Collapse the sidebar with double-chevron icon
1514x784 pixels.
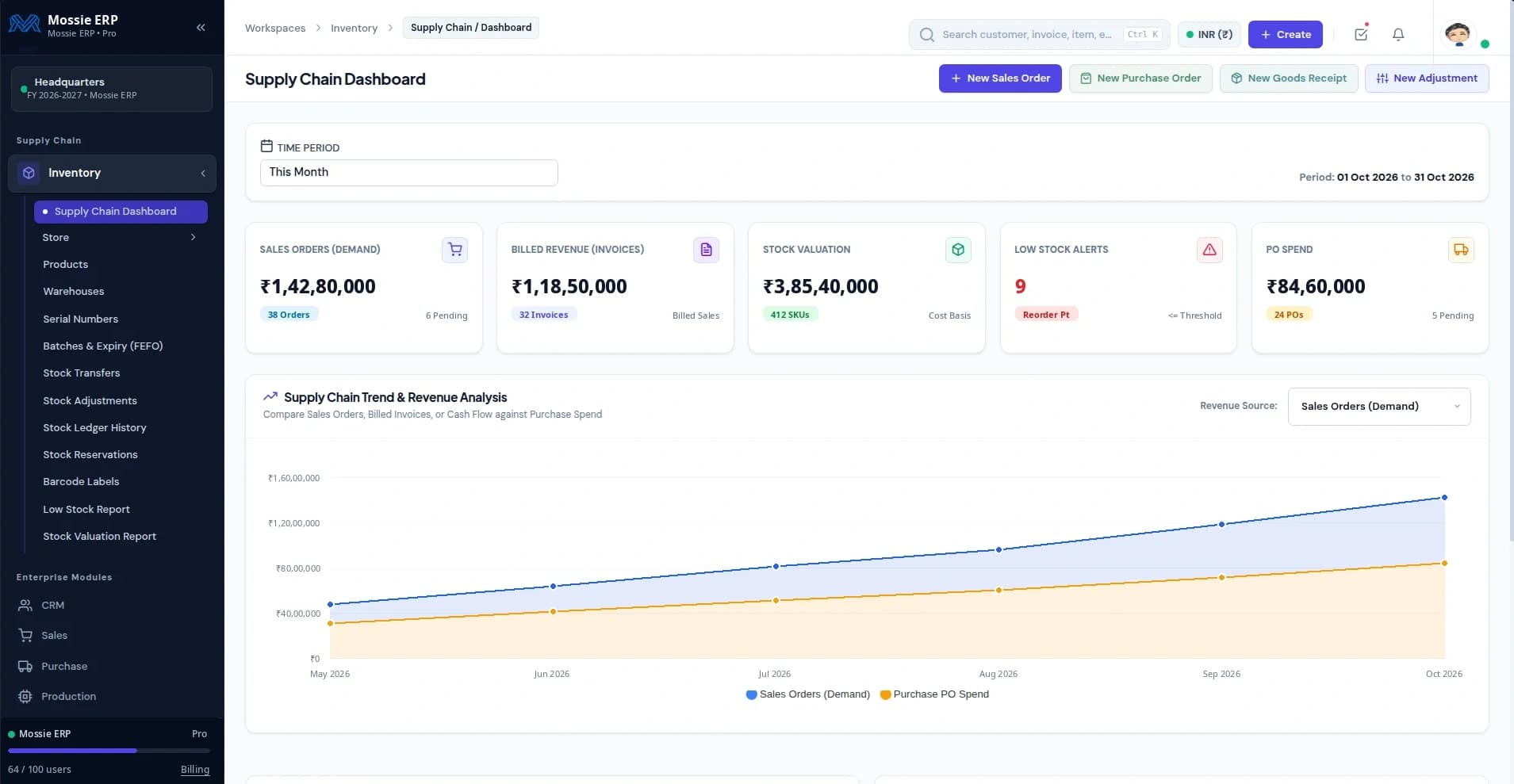(201, 27)
